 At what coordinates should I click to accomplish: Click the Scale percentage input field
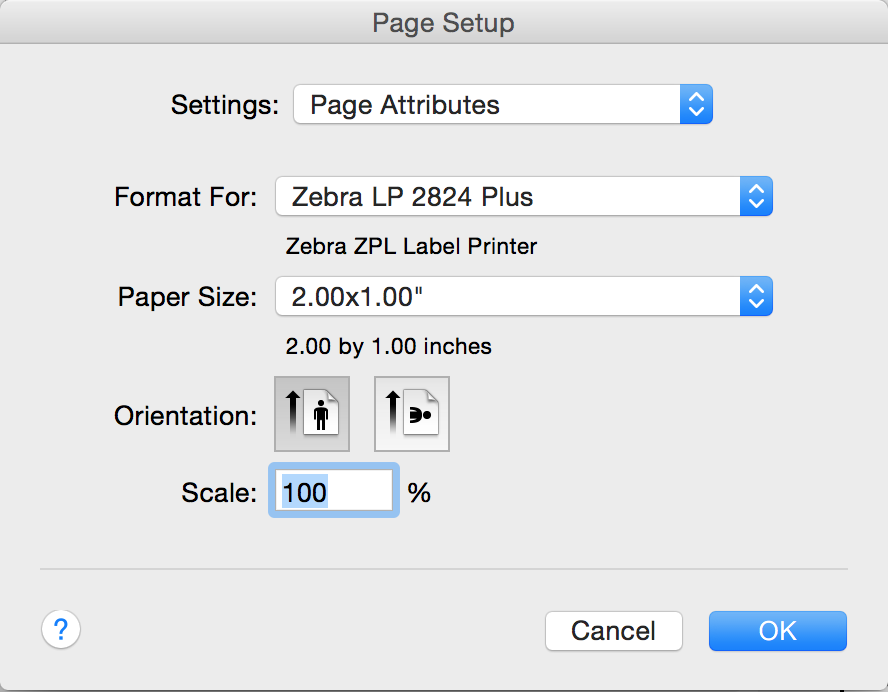[335, 492]
